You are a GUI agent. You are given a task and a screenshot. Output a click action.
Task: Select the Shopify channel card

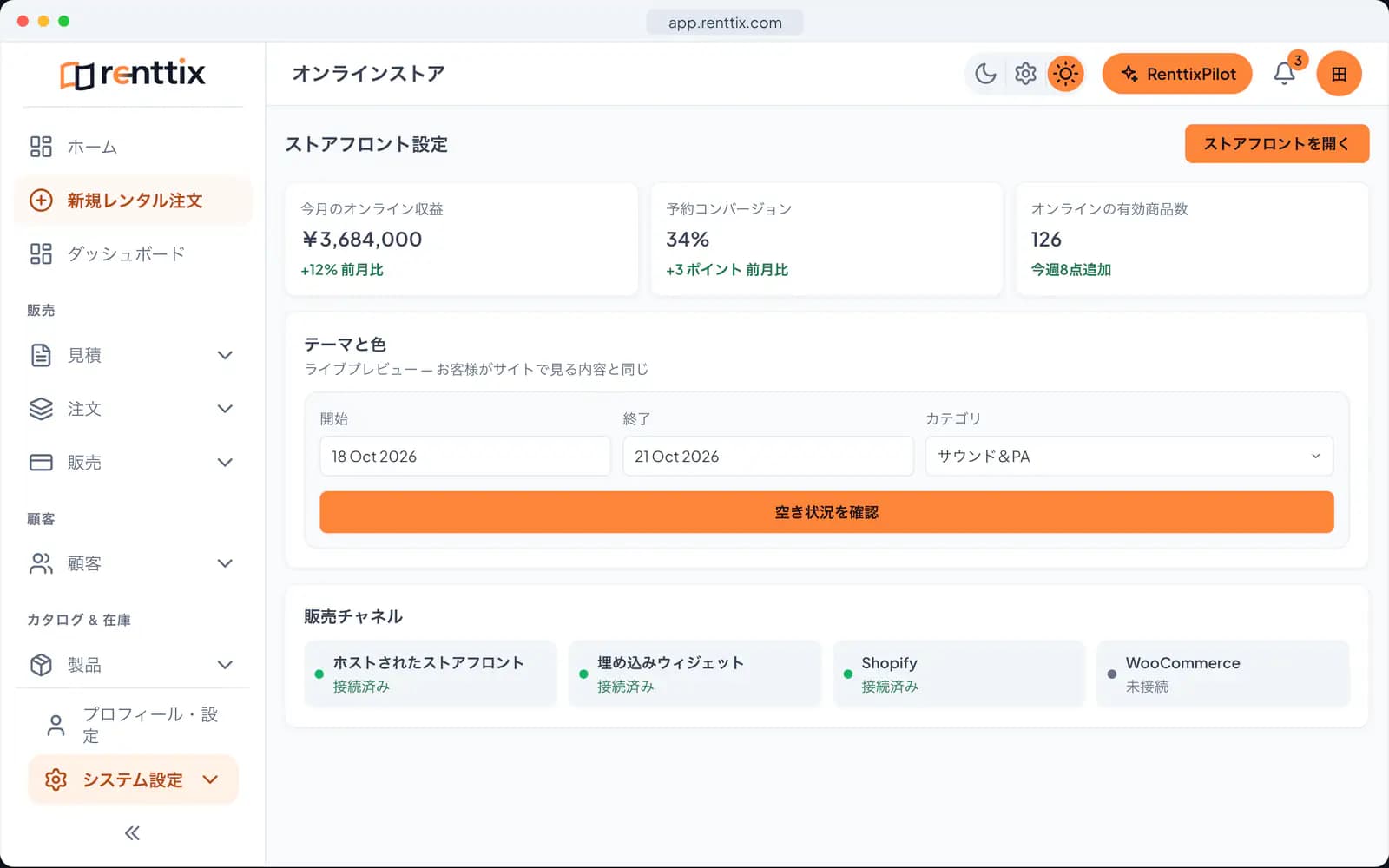[959, 674]
